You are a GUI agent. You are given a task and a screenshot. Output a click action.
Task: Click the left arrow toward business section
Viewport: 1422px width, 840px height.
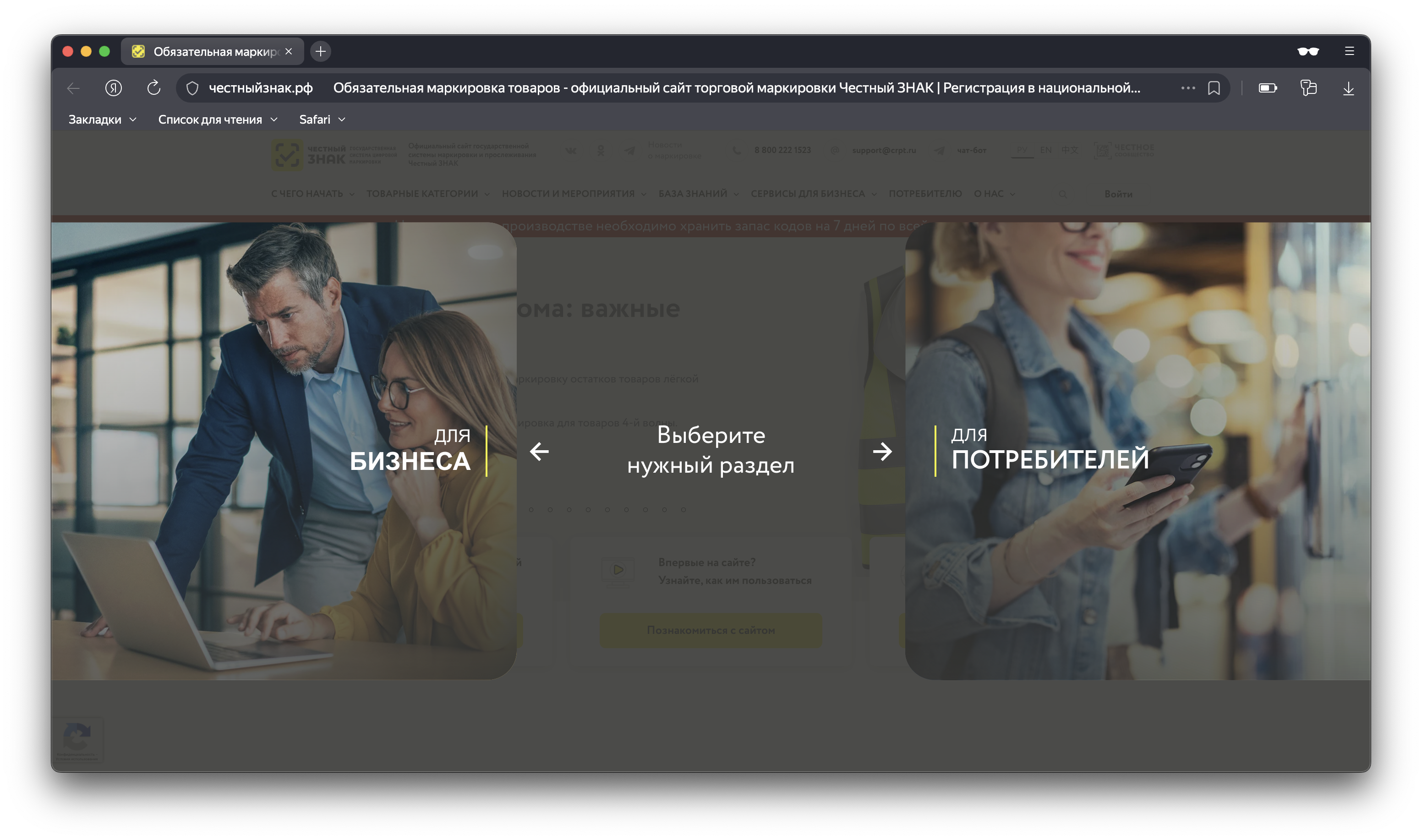tap(539, 451)
